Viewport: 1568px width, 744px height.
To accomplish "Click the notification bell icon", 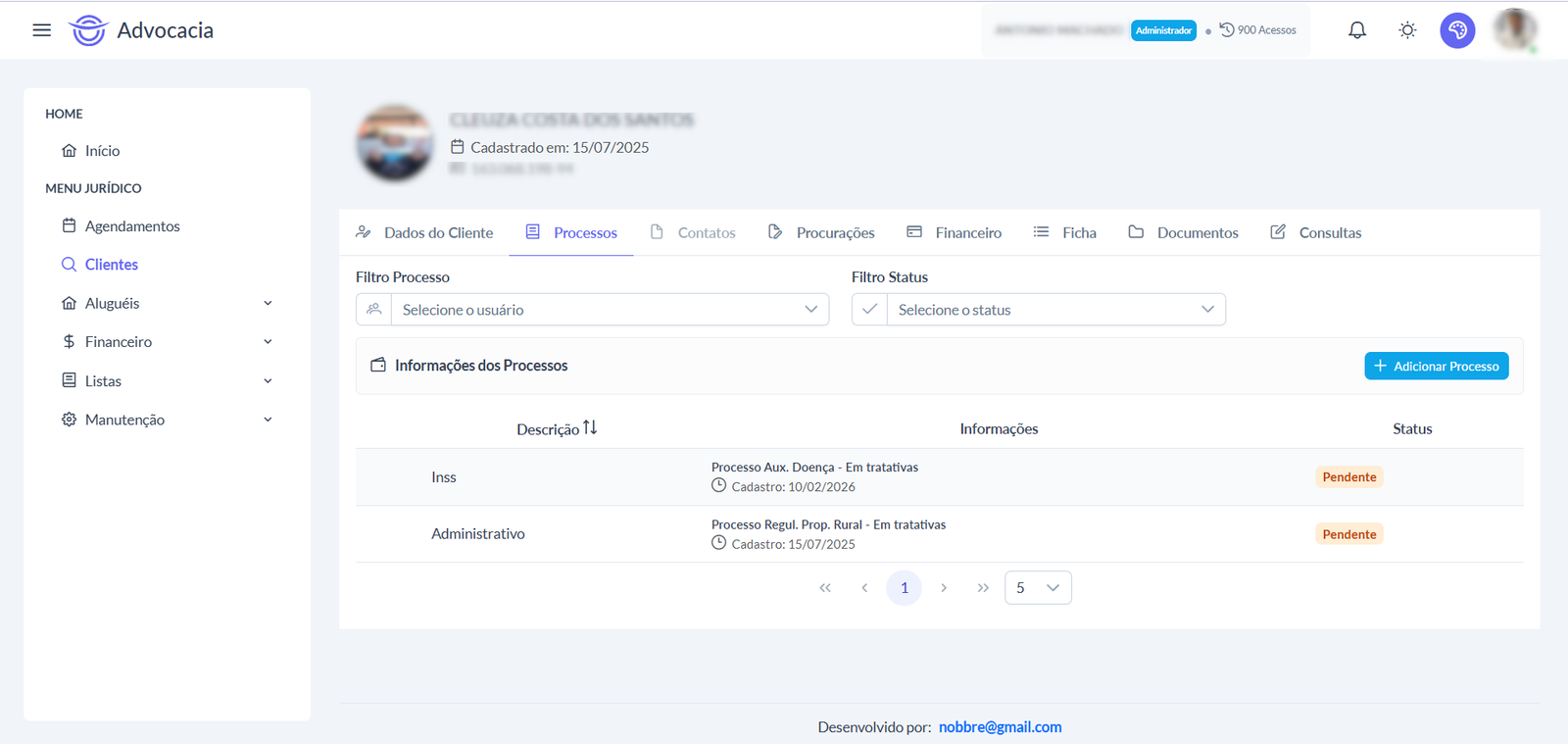I will [1357, 30].
